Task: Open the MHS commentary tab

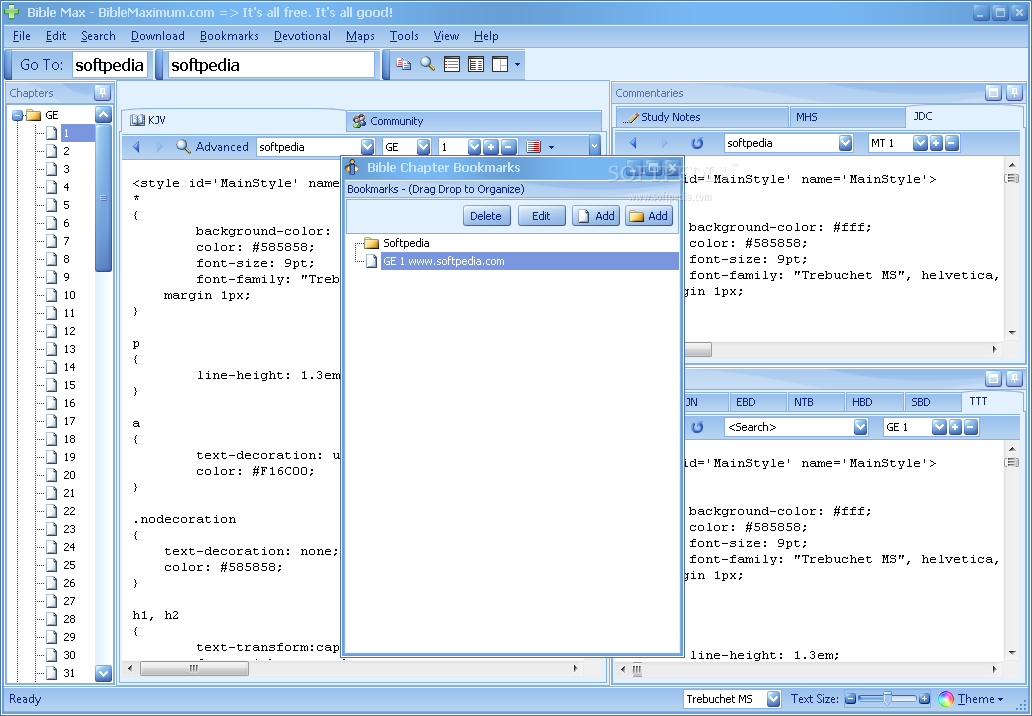Action: pos(847,117)
